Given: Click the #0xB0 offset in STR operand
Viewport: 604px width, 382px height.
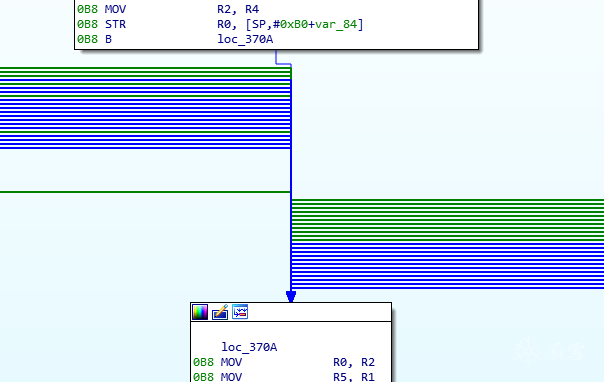Looking at the screenshot, I should click(290, 24).
